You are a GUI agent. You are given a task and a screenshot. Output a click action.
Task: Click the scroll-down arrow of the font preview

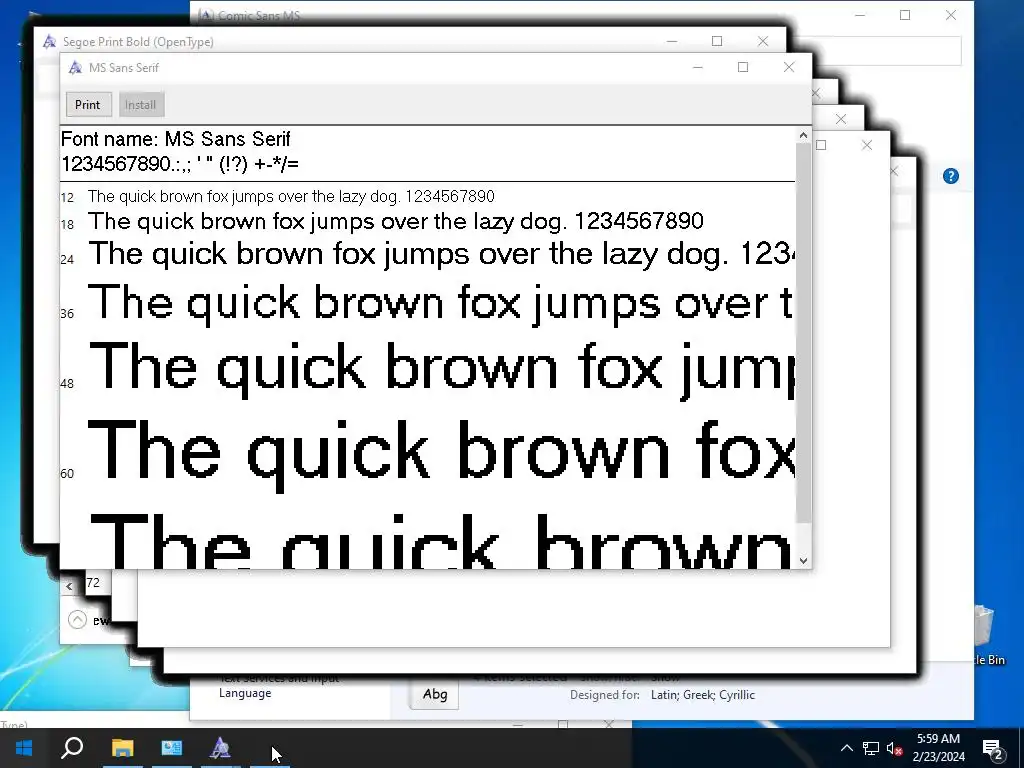point(803,560)
